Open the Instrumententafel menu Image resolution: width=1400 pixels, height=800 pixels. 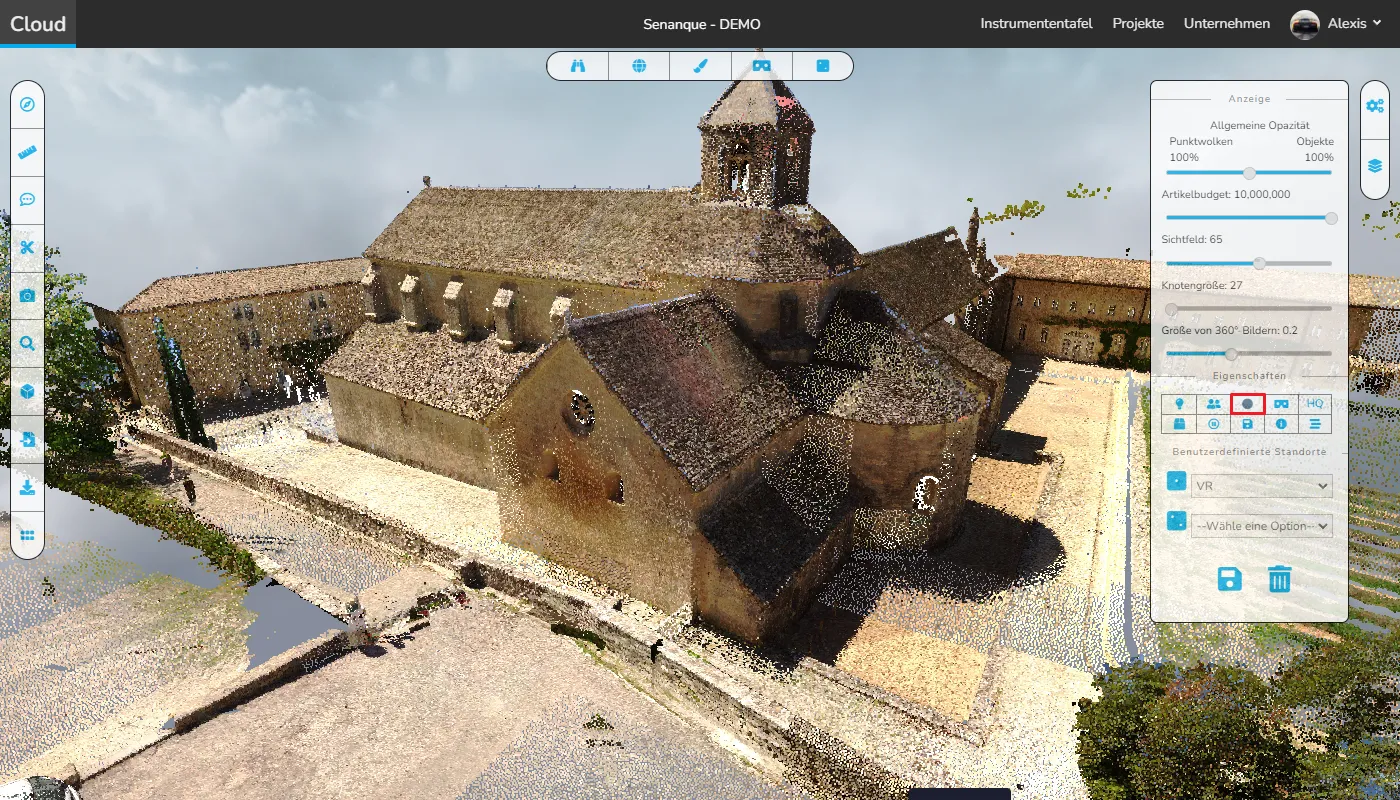(1036, 24)
